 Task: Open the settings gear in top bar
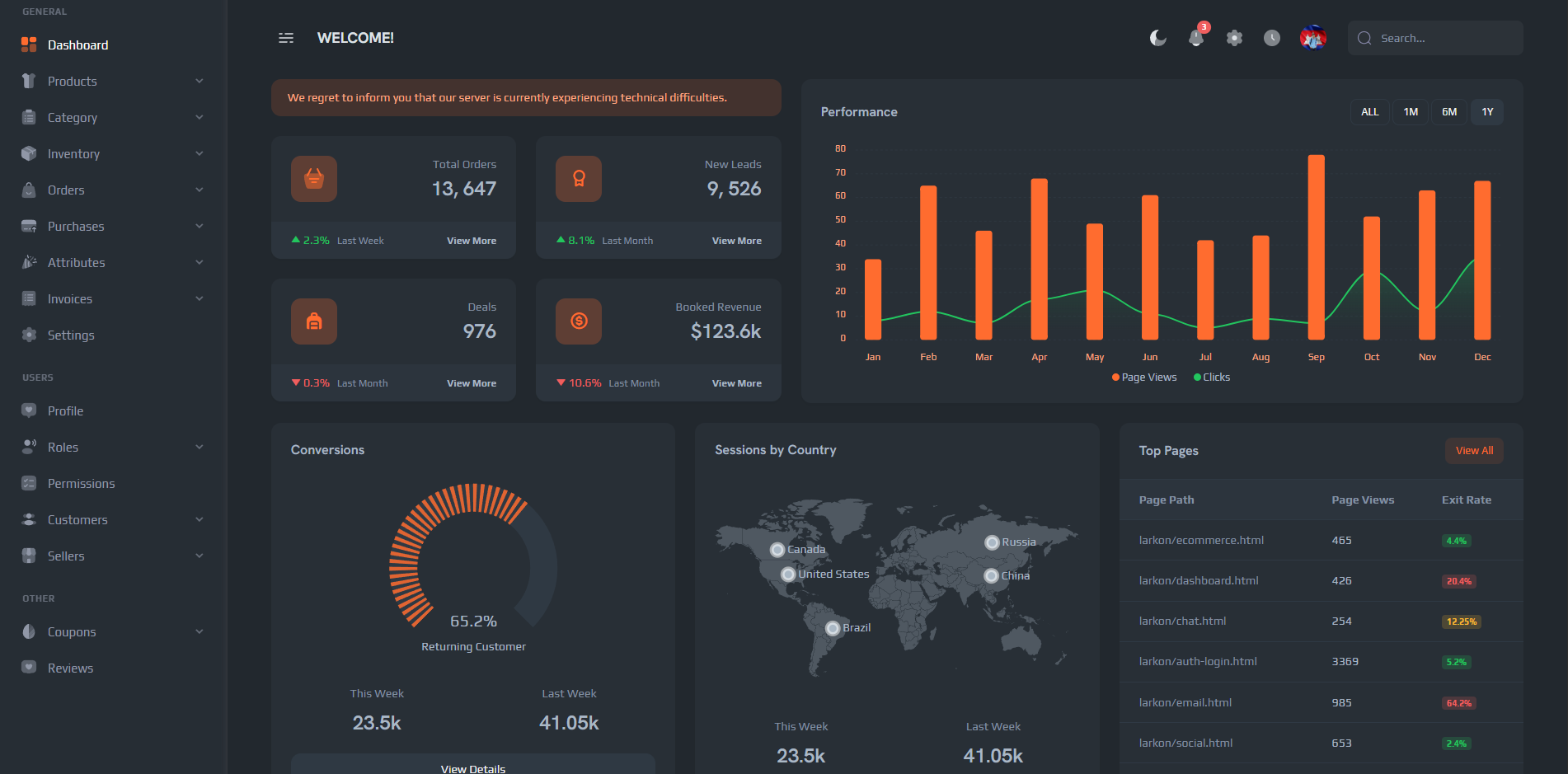[1234, 38]
